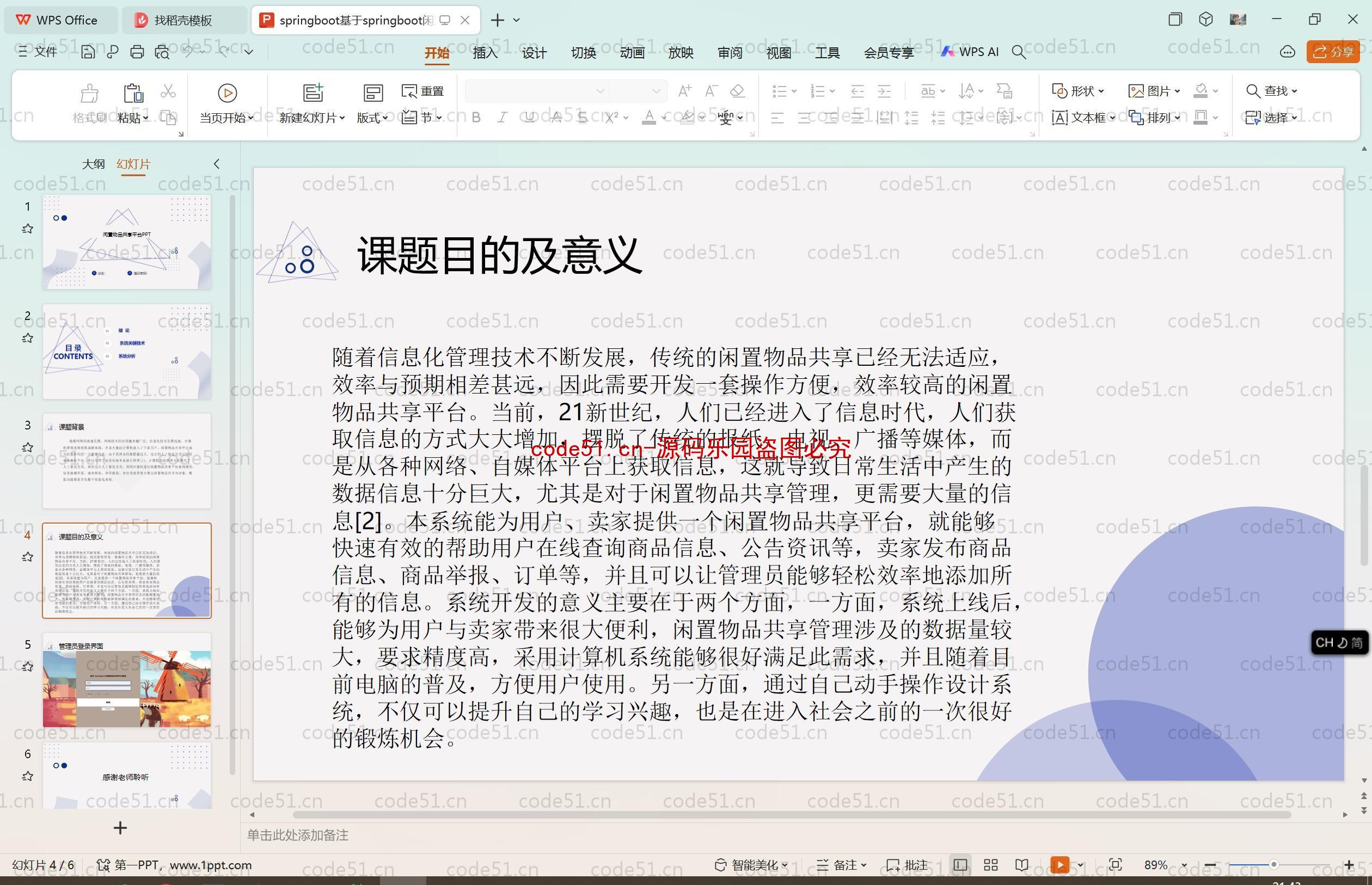Screen dimensions: 1372x885
Task: Start slideshow from current page icon
Action: tap(227, 93)
